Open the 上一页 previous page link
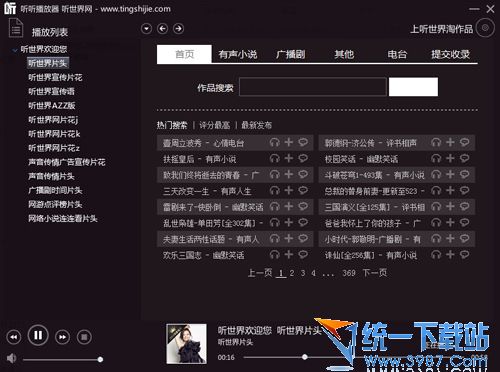Image resolution: width=500 pixels, height=372 pixels. [x=260, y=273]
